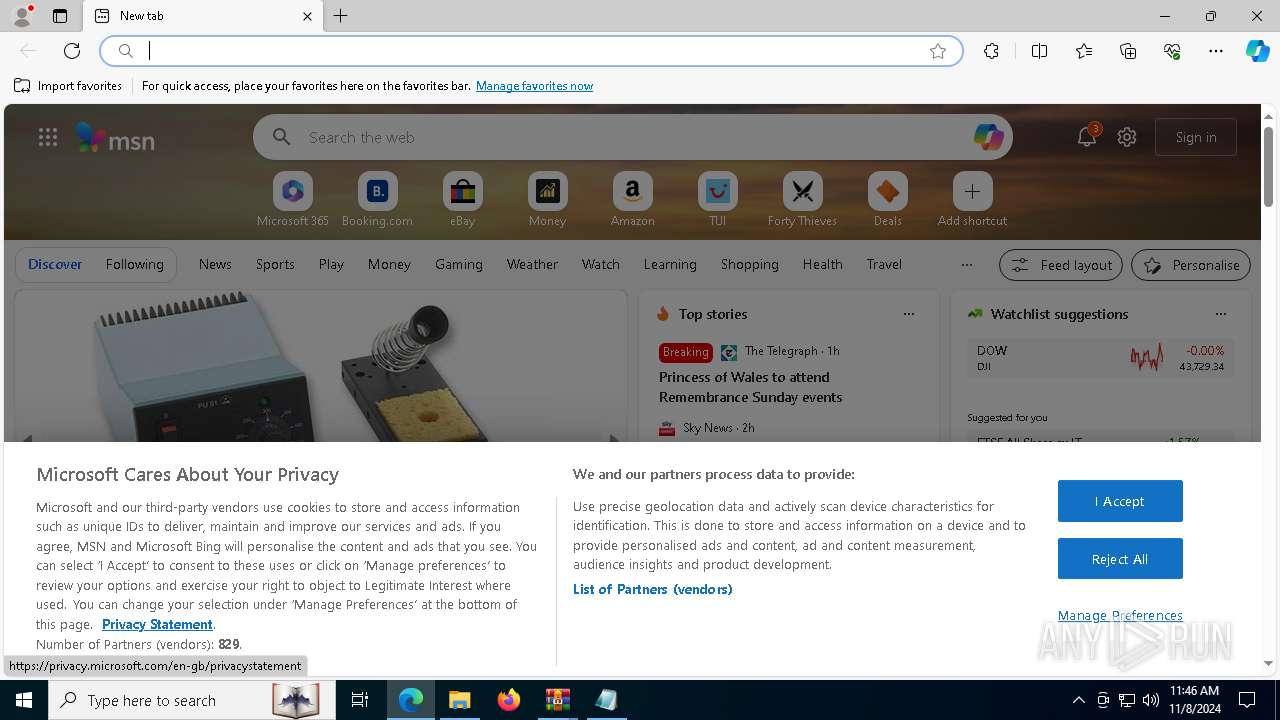Launch Firefox from taskbar

coord(509,700)
